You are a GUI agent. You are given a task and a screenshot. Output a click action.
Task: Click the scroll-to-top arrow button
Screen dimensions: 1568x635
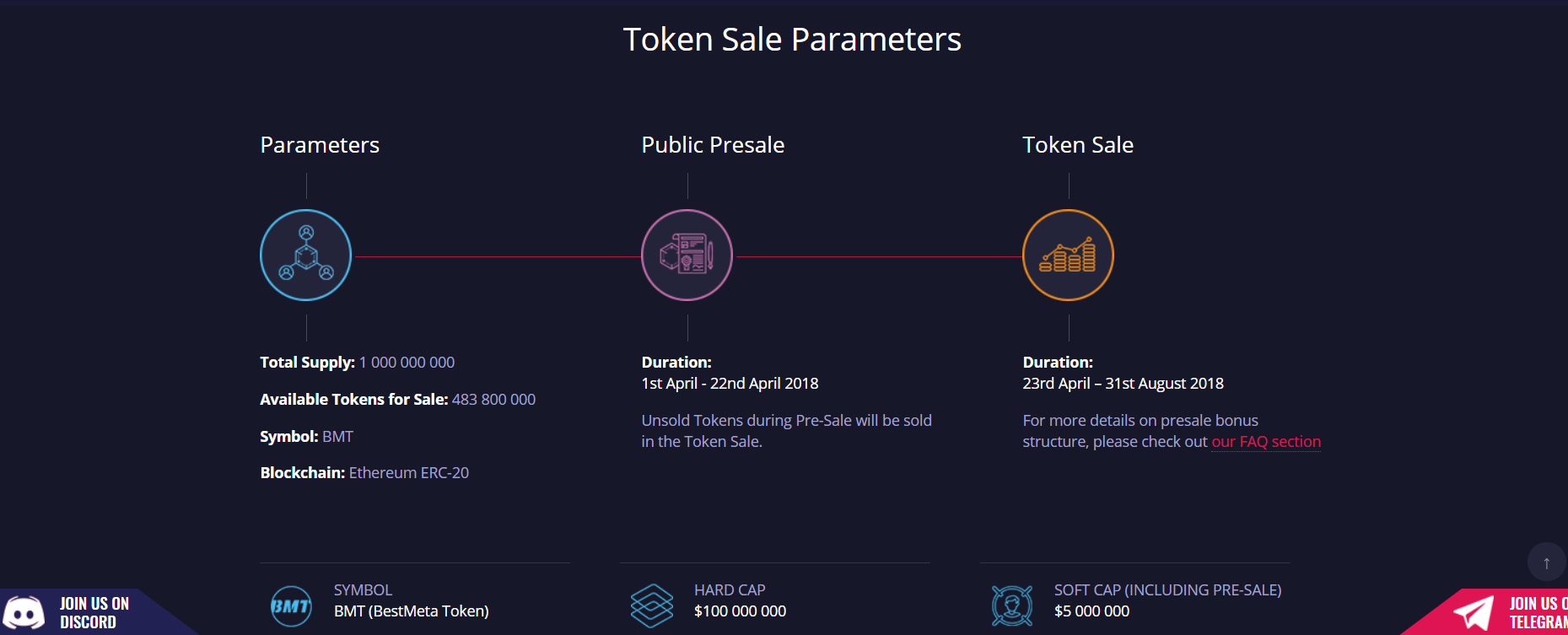pyautogui.click(x=1546, y=562)
